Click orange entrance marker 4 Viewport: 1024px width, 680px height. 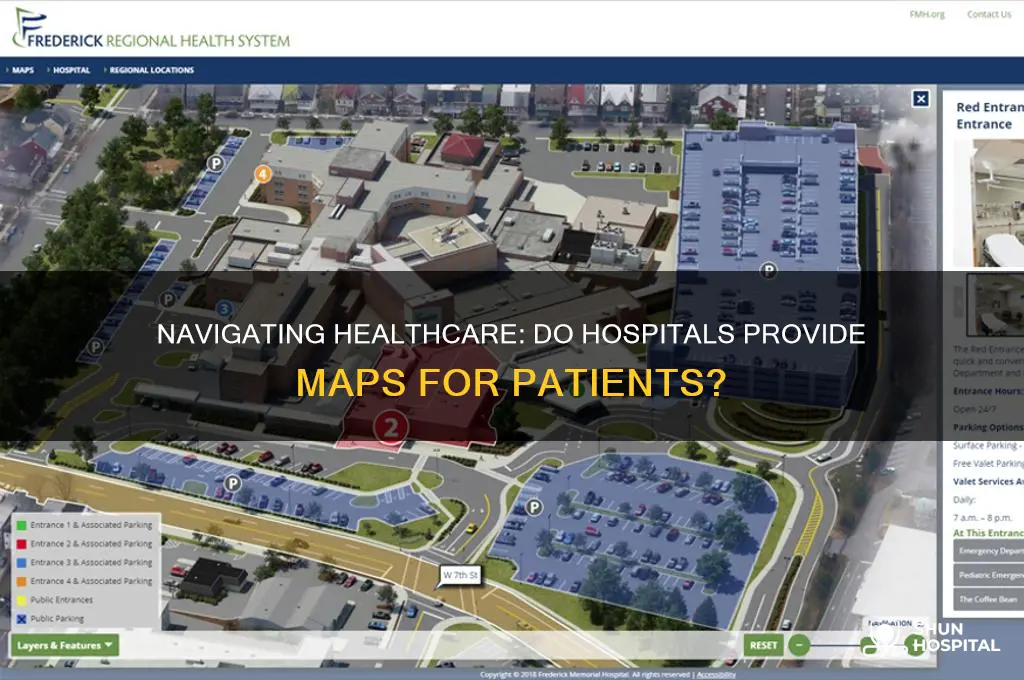coord(263,174)
